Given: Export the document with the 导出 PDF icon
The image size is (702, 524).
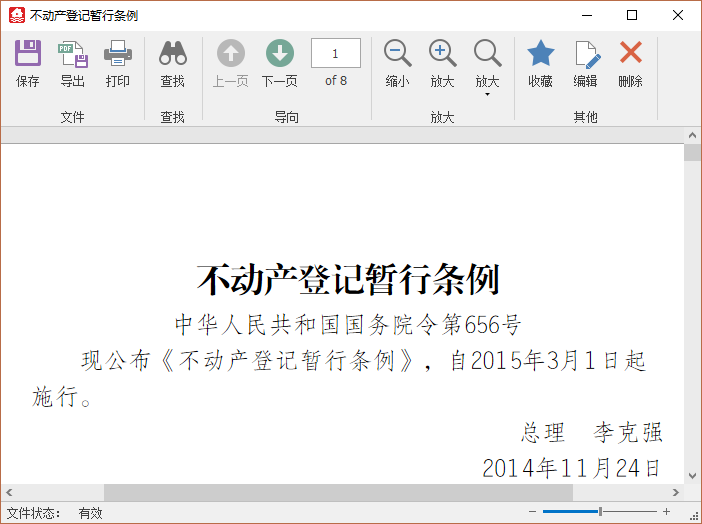Looking at the screenshot, I should coord(73,54).
